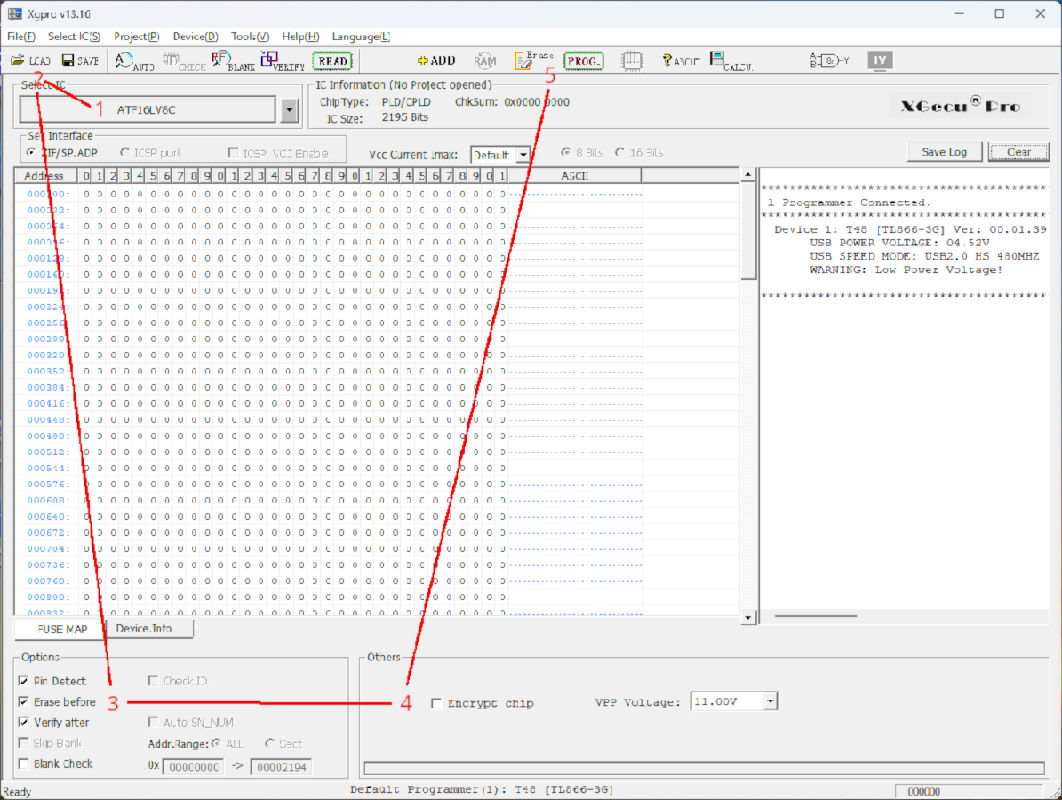
Task: Open the CALCU. calculator toolbar icon
Action: [731, 61]
